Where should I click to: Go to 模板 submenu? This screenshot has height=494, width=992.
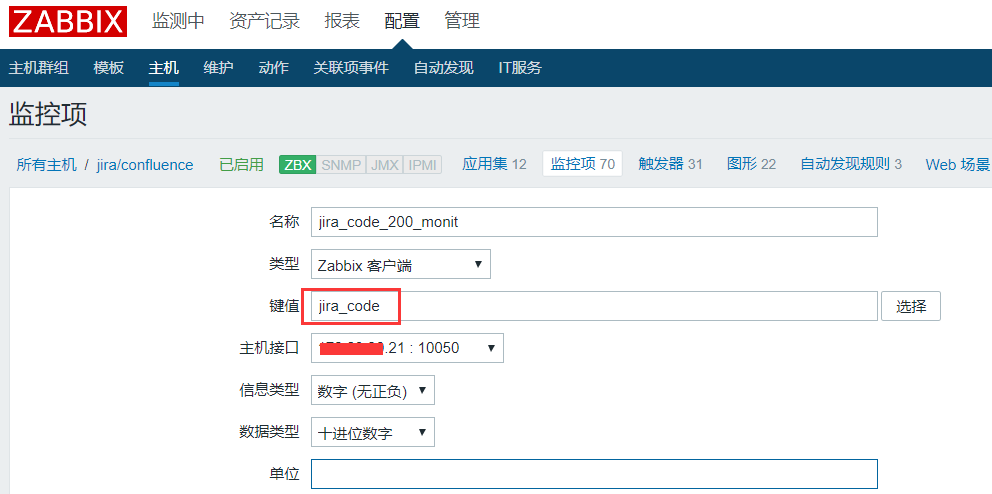click(x=109, y=68)
